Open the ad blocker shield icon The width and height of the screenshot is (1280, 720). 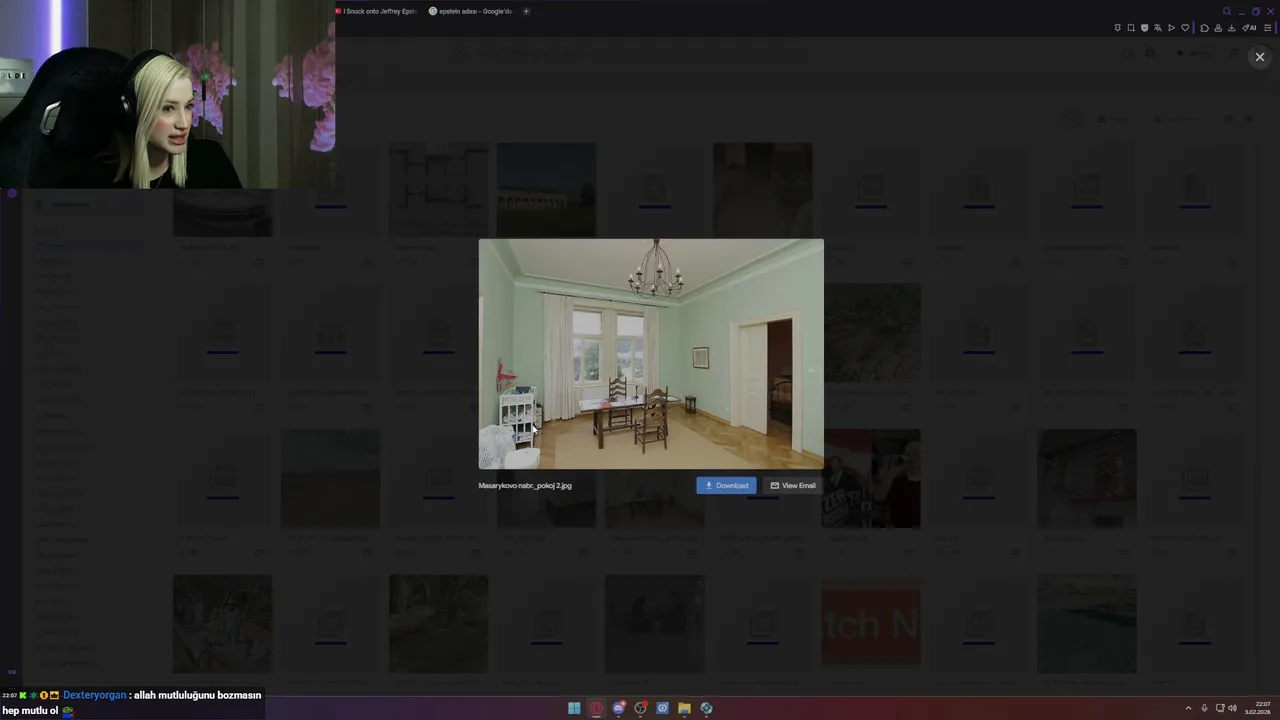click(x=1145, y=28)
